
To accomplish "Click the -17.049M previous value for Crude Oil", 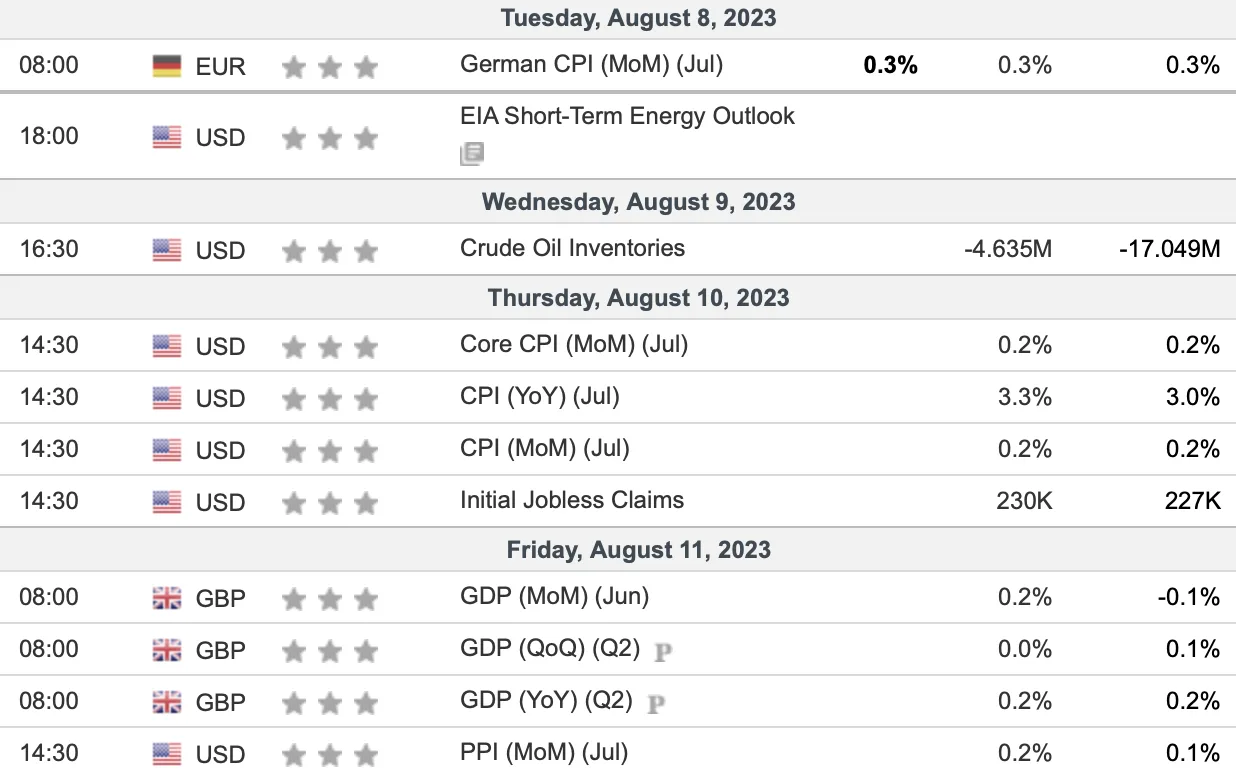I will click(x=1170, y=249).
